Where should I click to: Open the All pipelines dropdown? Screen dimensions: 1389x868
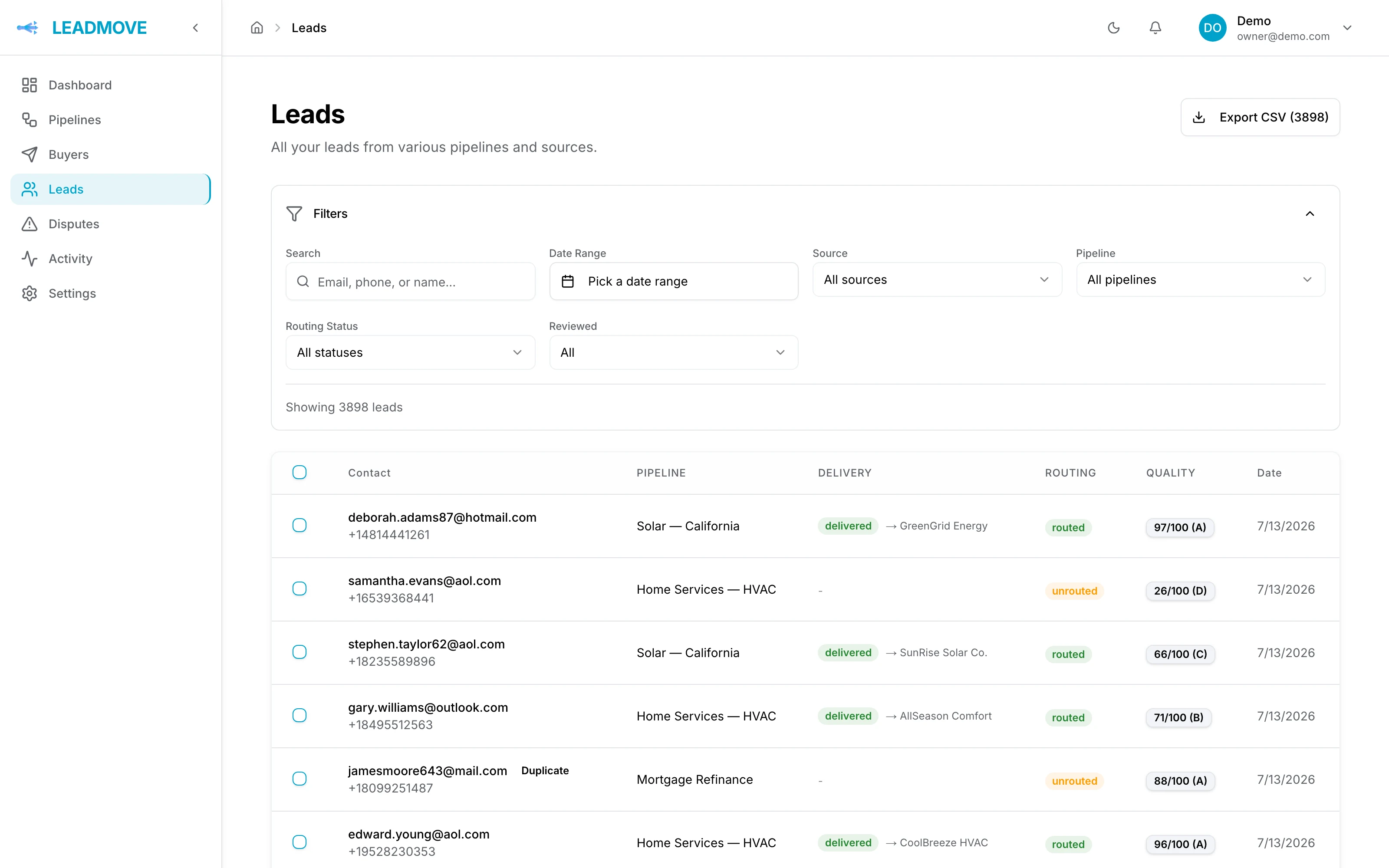tap(1200, 279)
